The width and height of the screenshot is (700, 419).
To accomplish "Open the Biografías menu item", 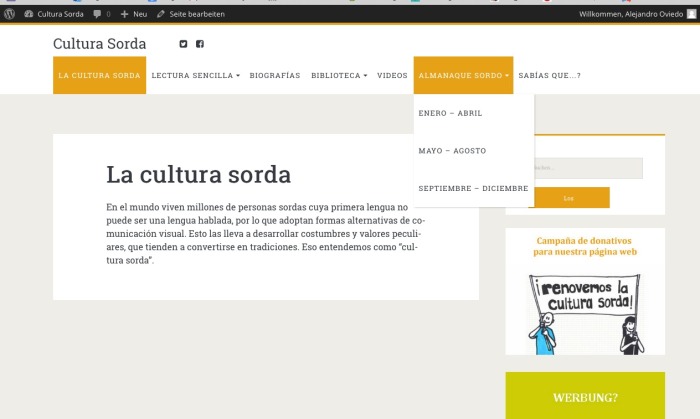I will click(275, 75).
